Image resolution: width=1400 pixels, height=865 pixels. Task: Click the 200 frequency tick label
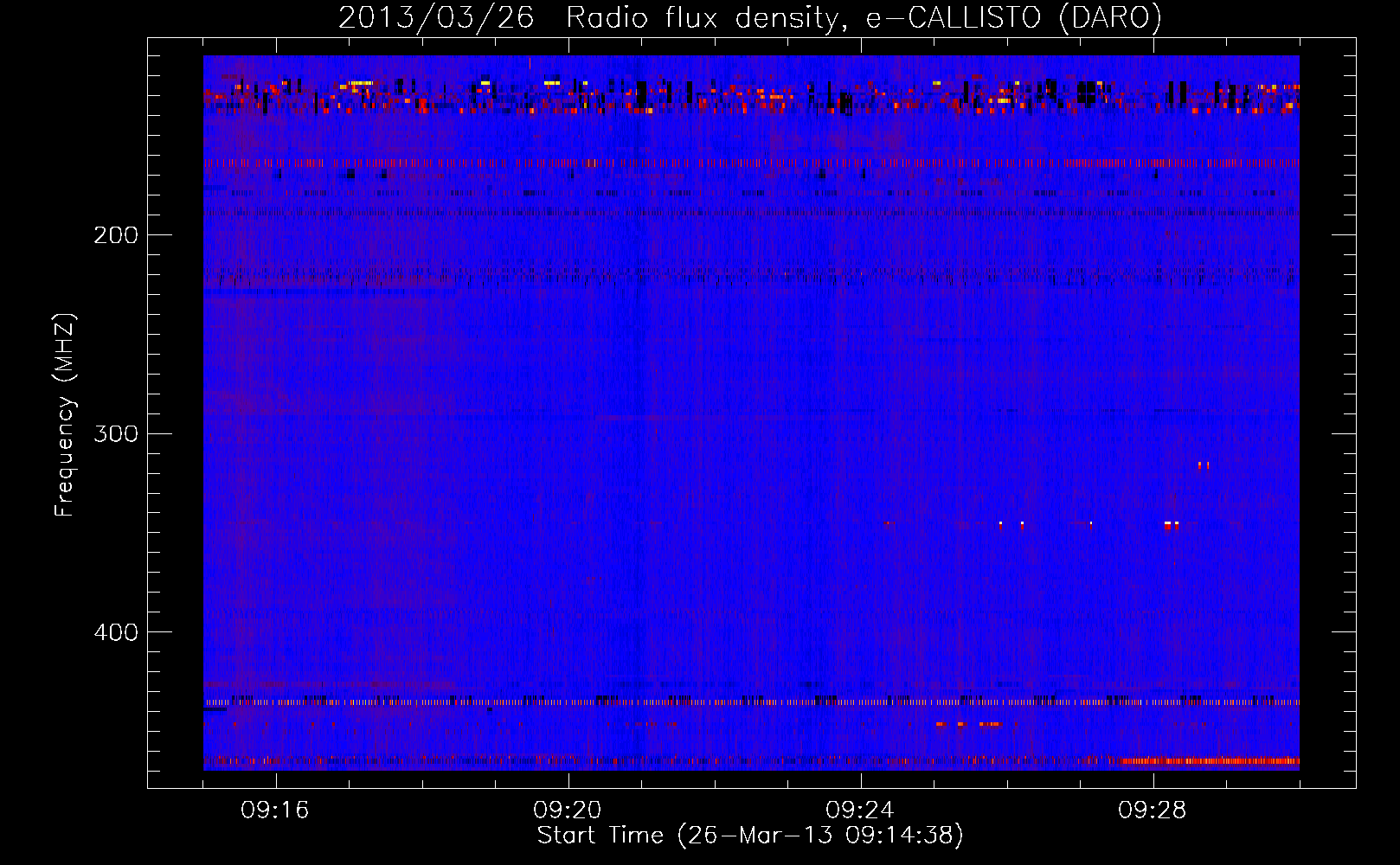click(116, 235)
